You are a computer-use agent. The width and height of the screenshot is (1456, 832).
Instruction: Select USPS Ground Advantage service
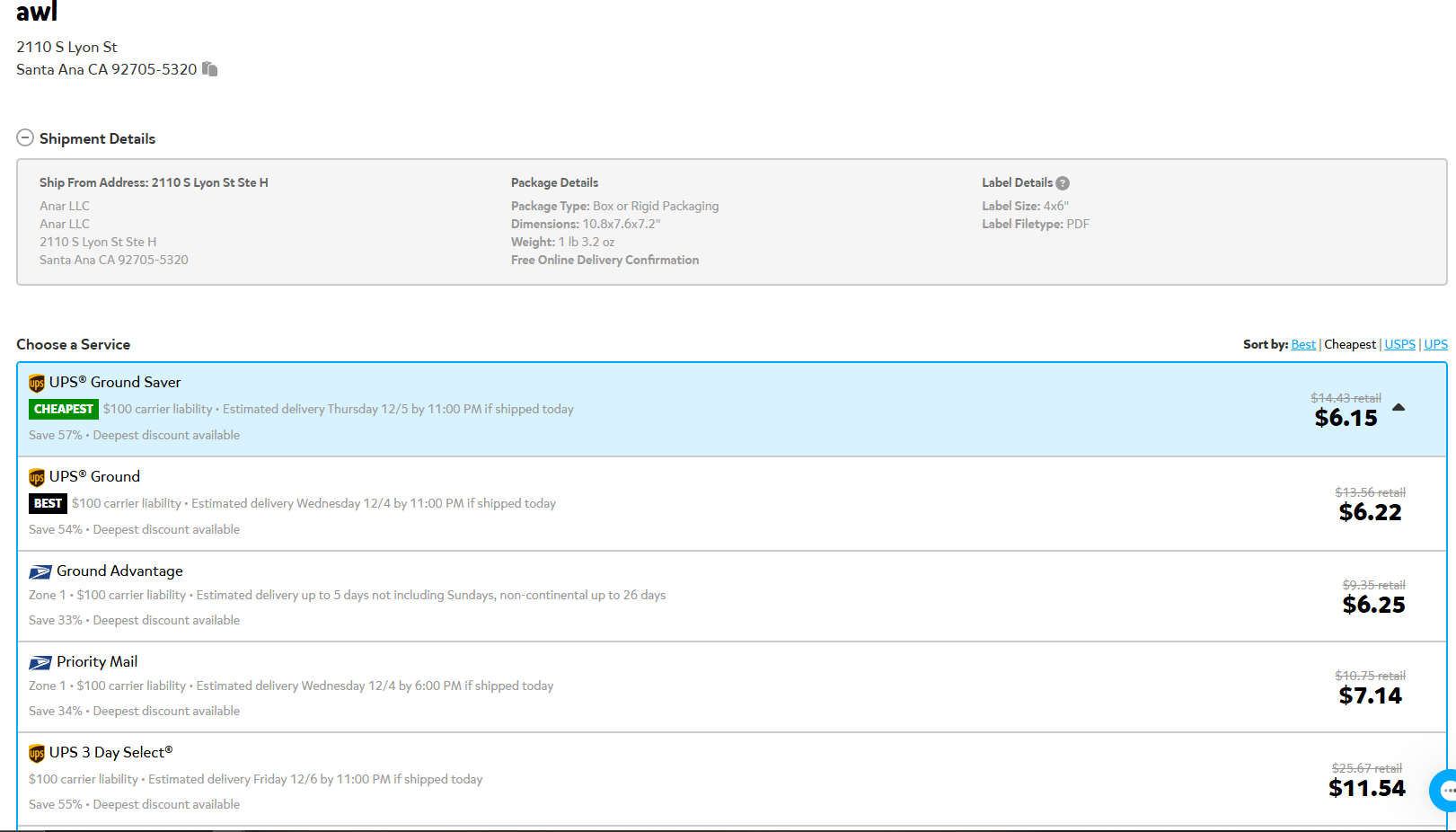(x=732, y=597)
